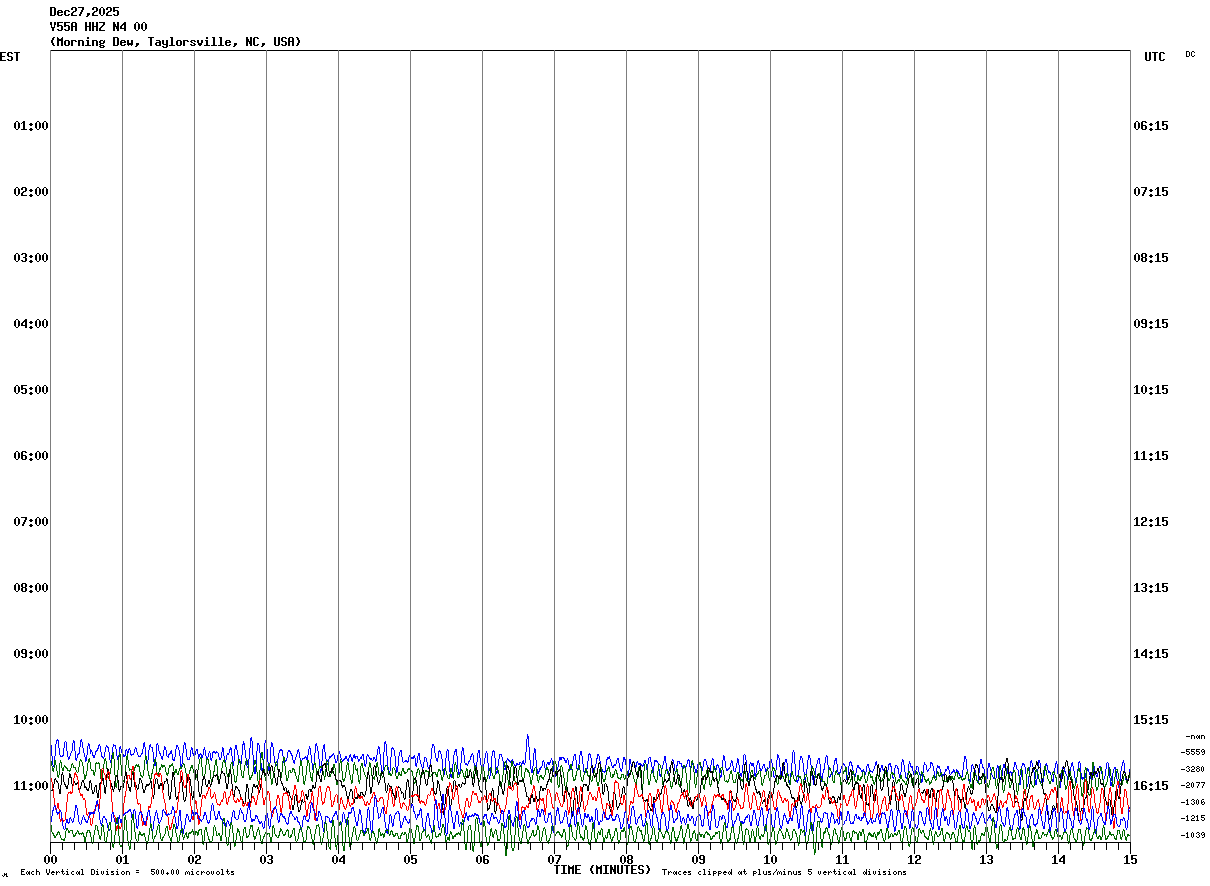Viewport: 1210px width, 886px height.
Task: Click the UTC time label "15:15"
Action: point(1151,720)
